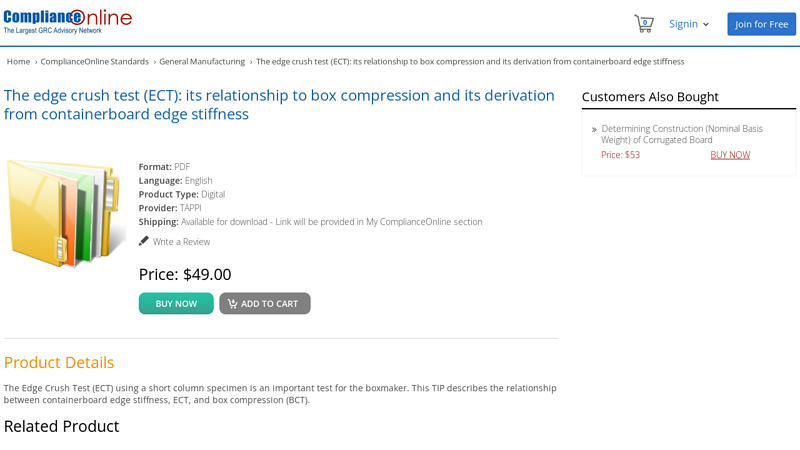
Task: Open the shopping cart icon
Action: pyautogui.click(x=643, y=23)
